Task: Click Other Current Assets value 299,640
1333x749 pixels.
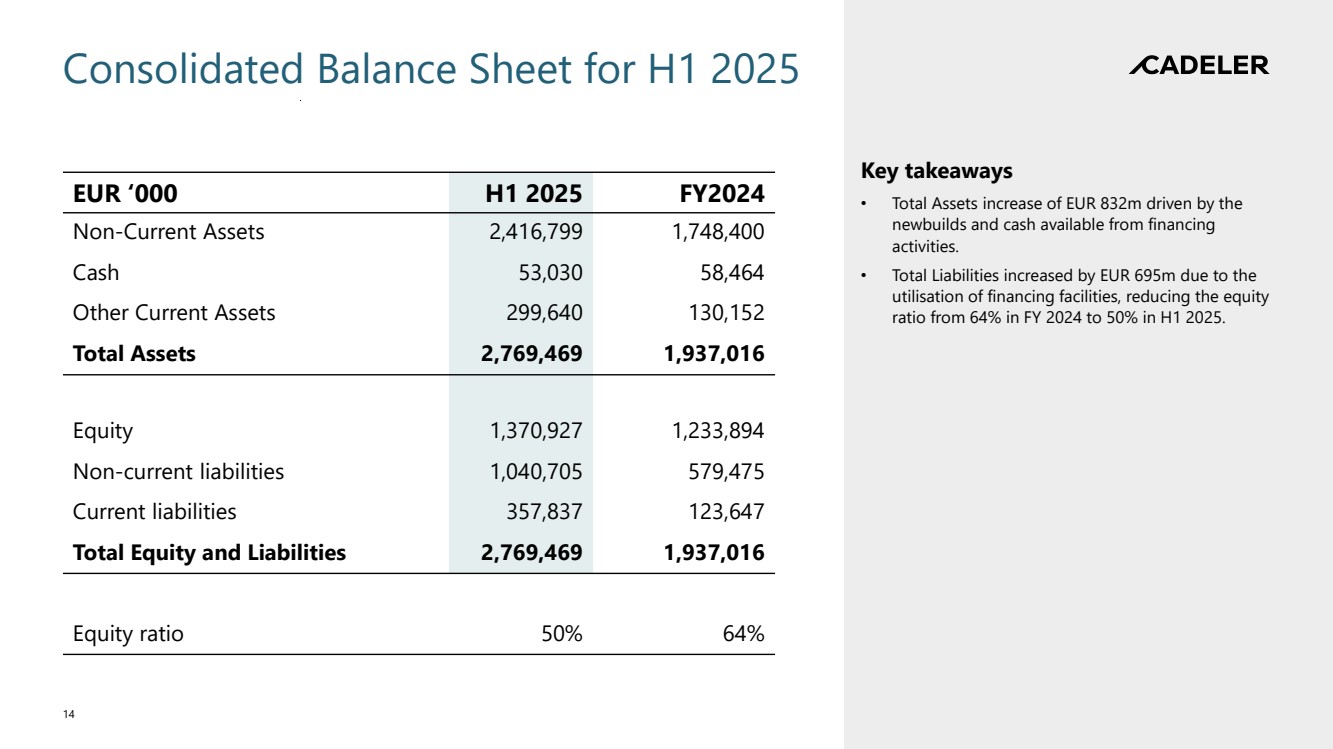Action: coord(541,312)
